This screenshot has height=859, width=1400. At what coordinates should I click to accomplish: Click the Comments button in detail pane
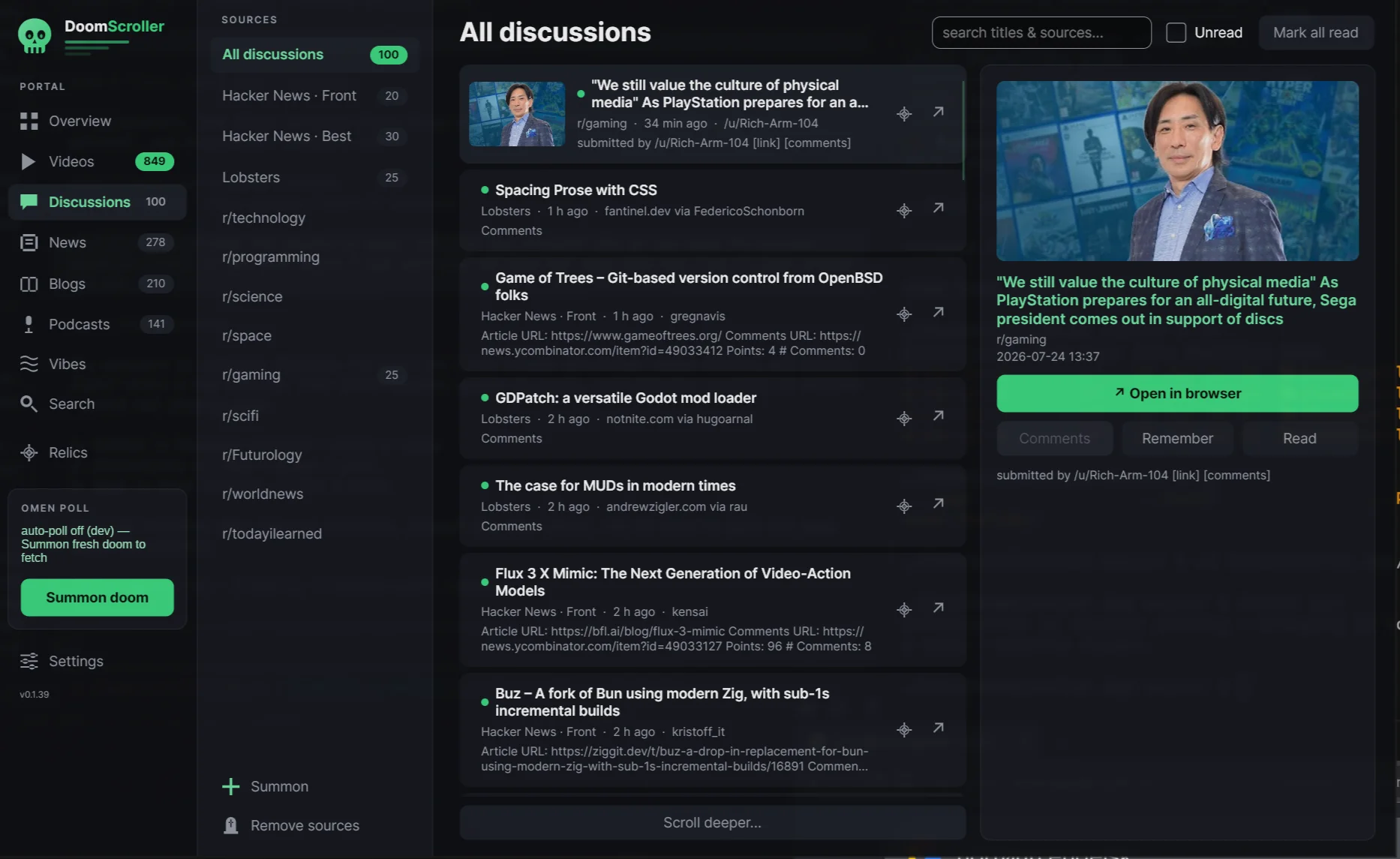[1054, 438]
